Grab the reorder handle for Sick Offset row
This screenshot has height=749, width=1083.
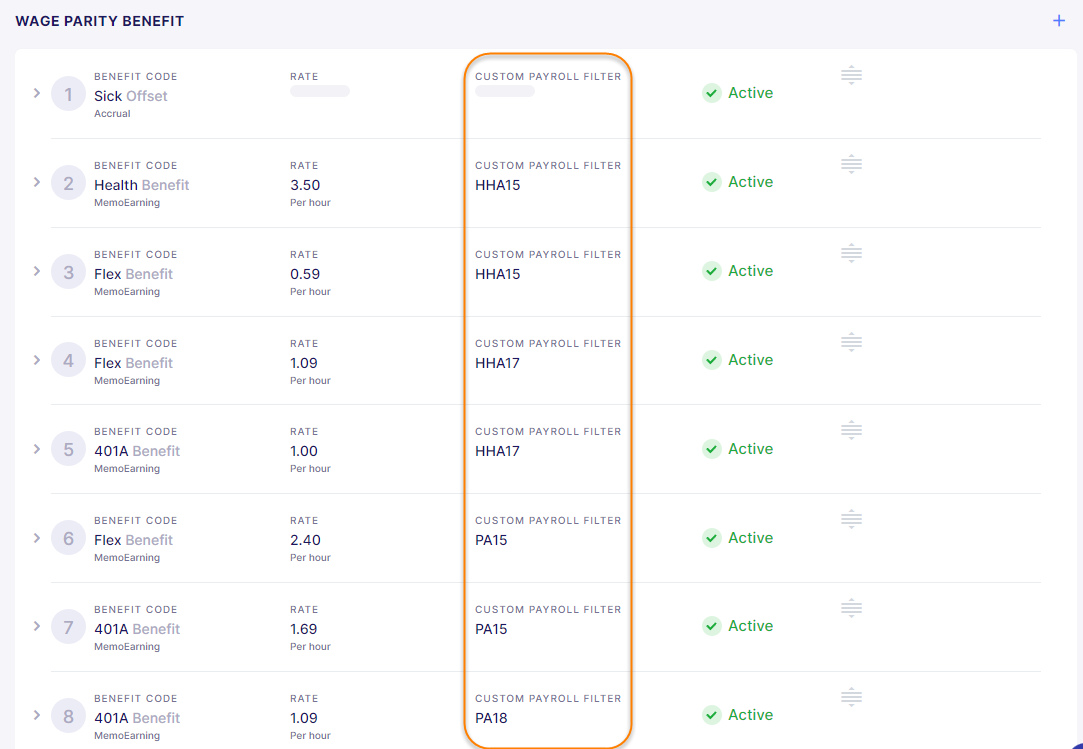coord(852,75)
